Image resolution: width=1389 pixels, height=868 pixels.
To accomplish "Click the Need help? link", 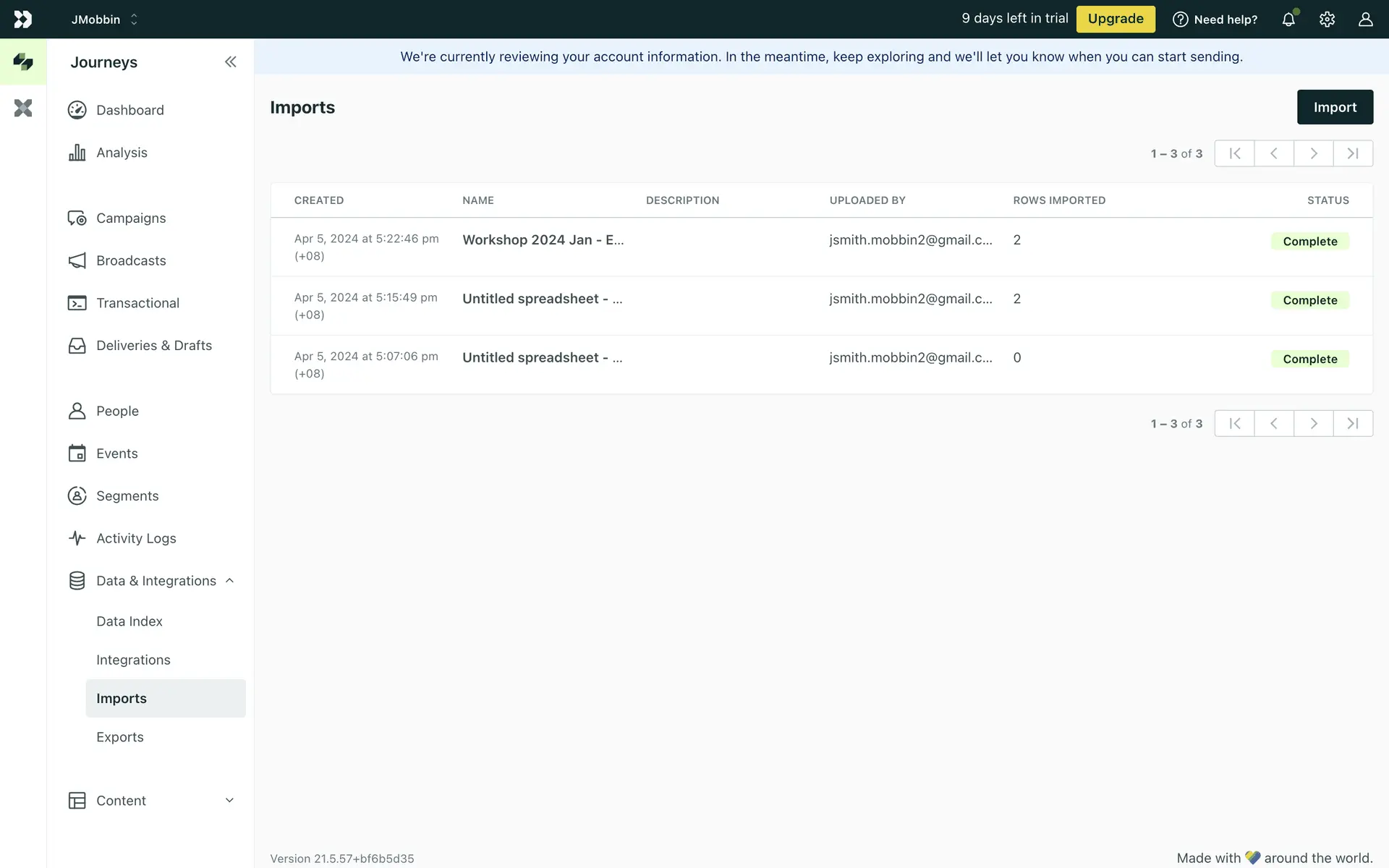I will (x=1215, y=20).
